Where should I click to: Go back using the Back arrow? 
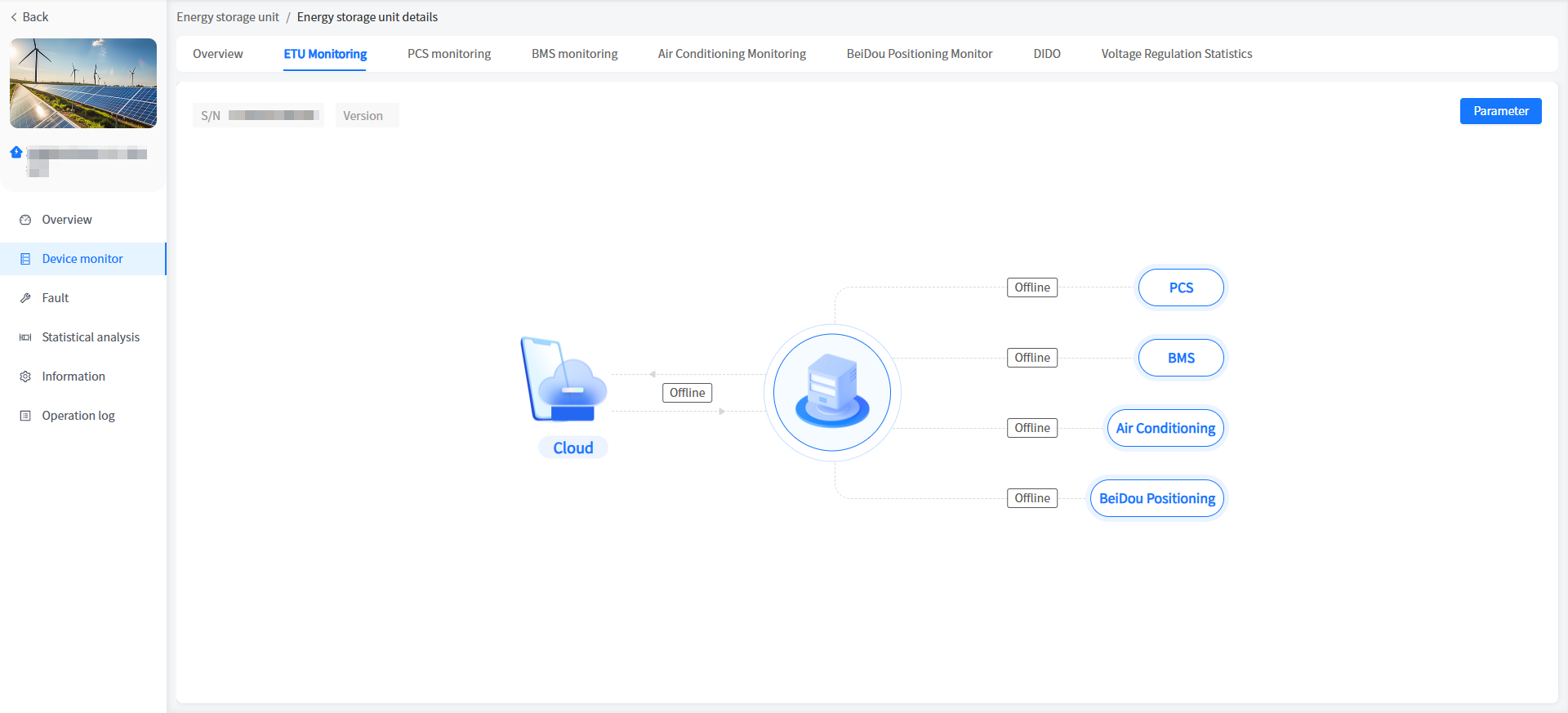point(29,17)
